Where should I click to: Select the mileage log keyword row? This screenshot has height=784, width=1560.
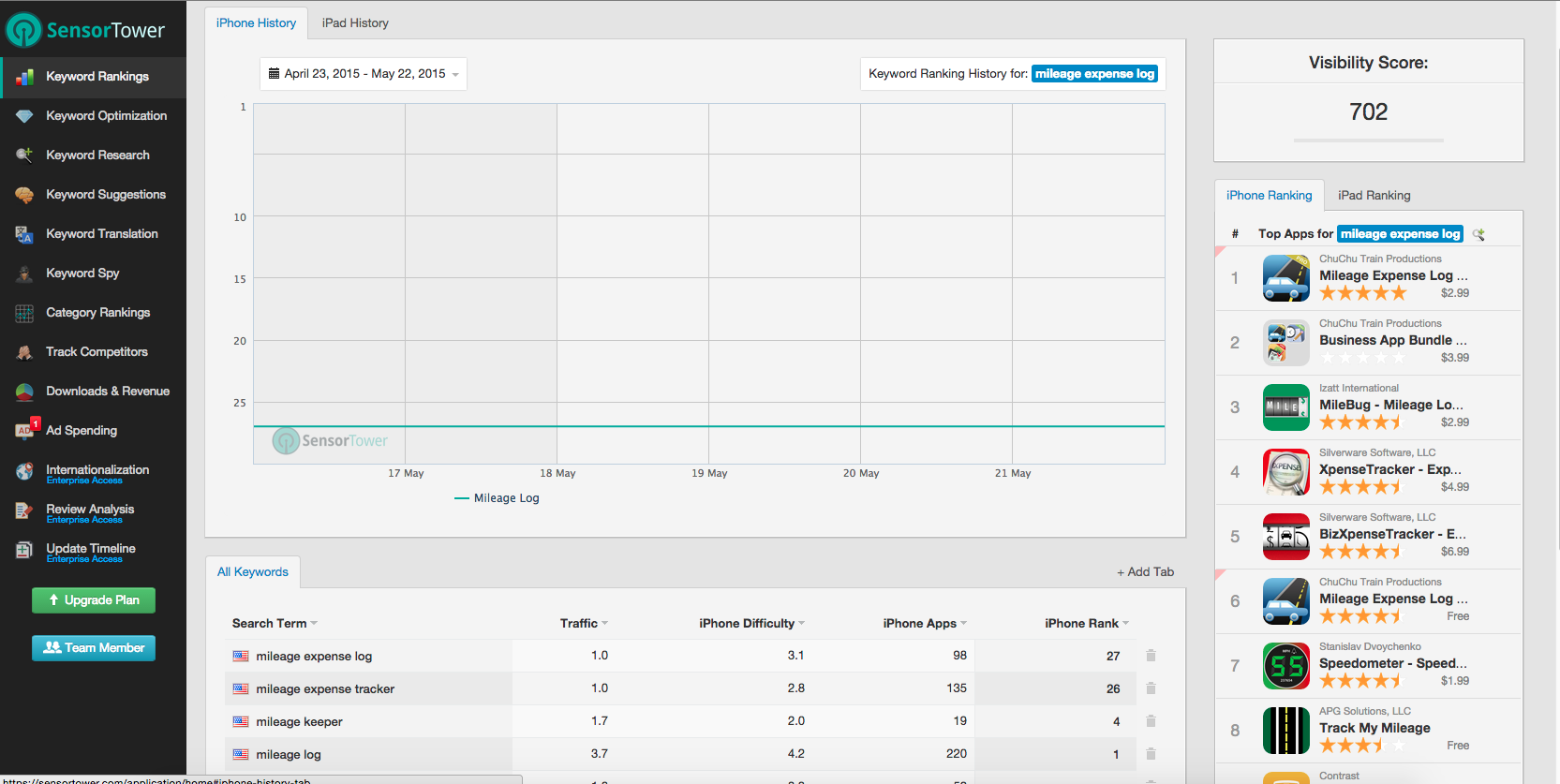pos(680,754)
